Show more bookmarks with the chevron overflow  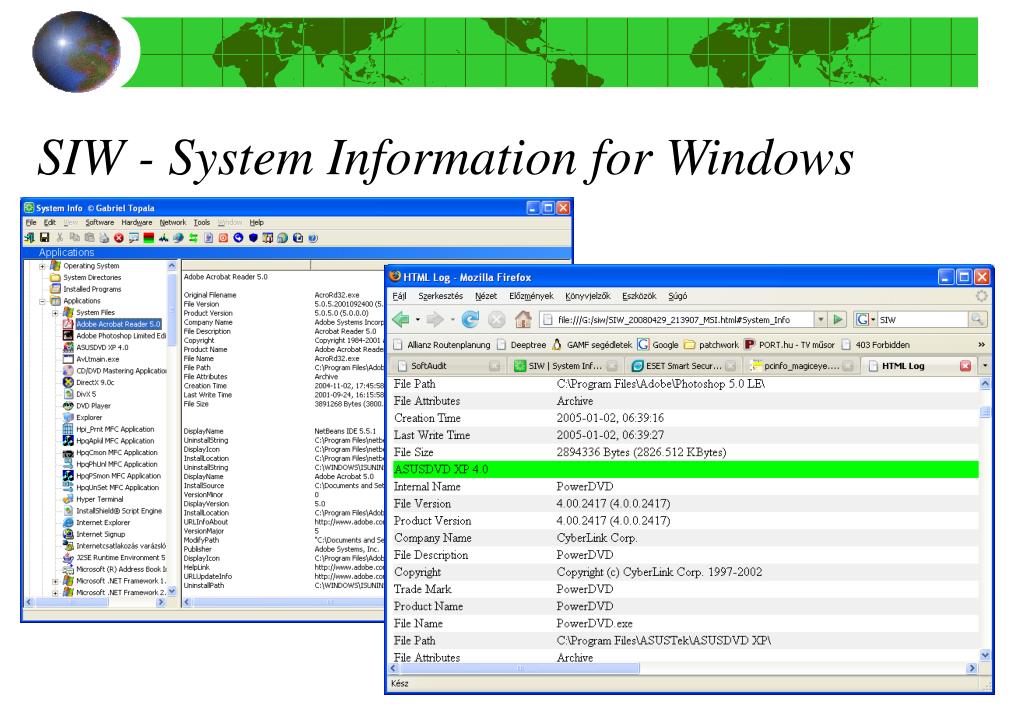(x=981, y=345)
